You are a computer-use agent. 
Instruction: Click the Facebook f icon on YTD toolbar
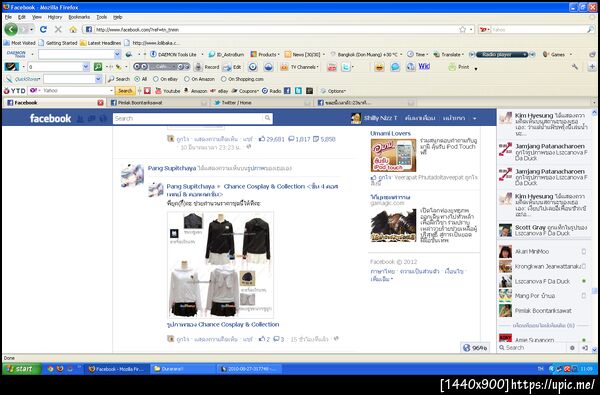tap(287, 91)
